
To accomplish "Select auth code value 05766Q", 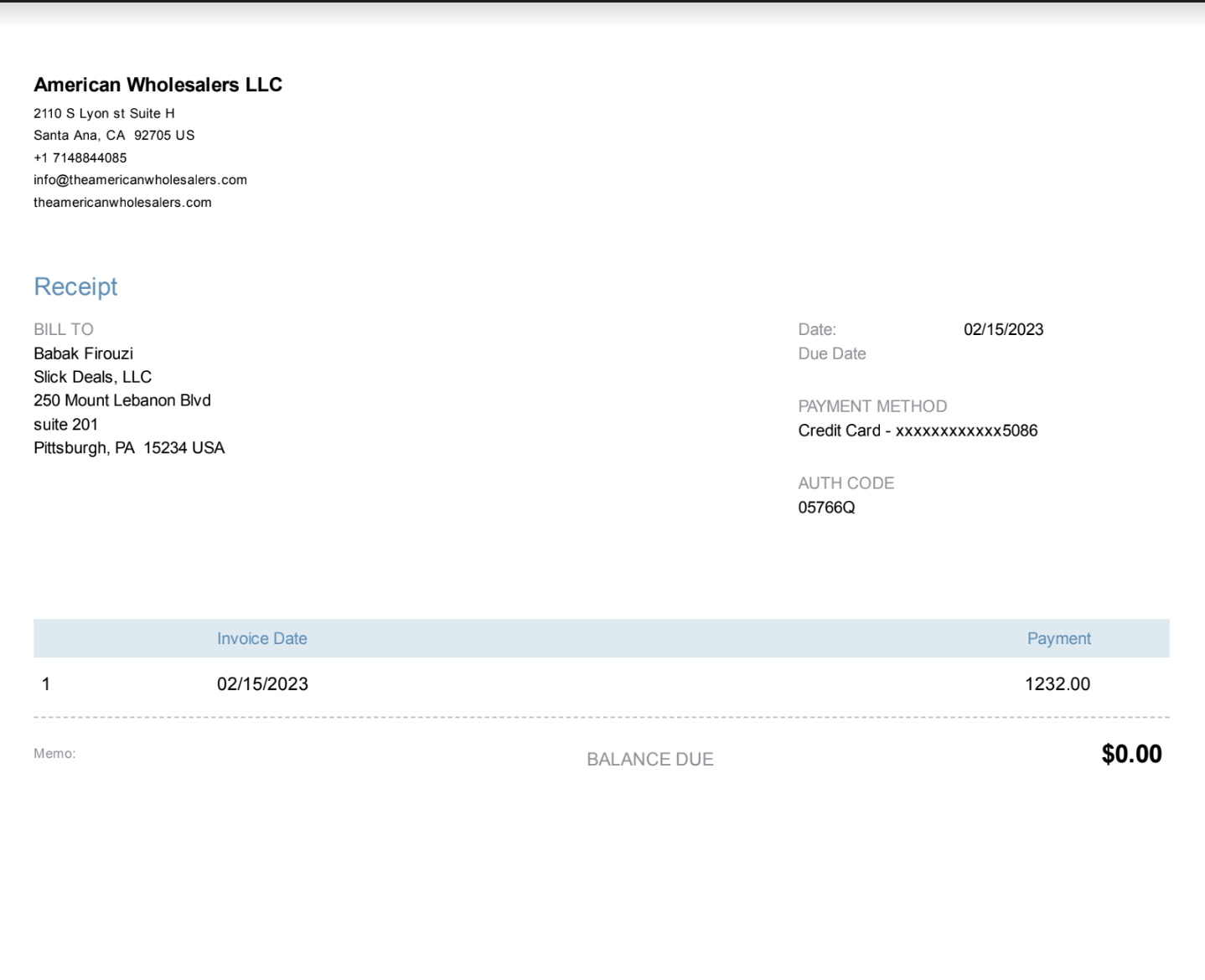I will pyautogui.click(x=826, y=508).
